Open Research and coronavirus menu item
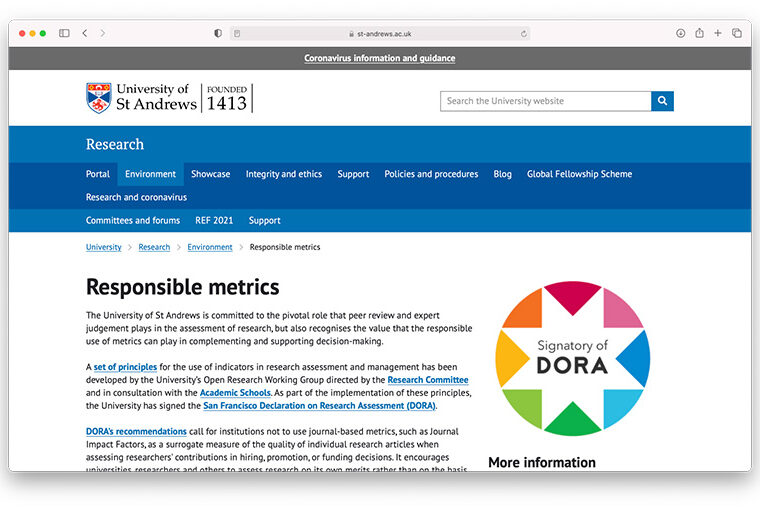 (x=136, y=197)
